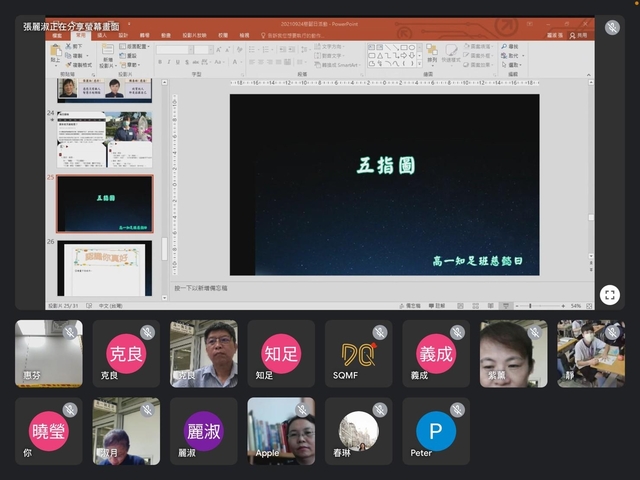Viewport: 640px width, 480px height.
Task: Toggle italic formatting in the ribbon
Action: tap(170, 62)
